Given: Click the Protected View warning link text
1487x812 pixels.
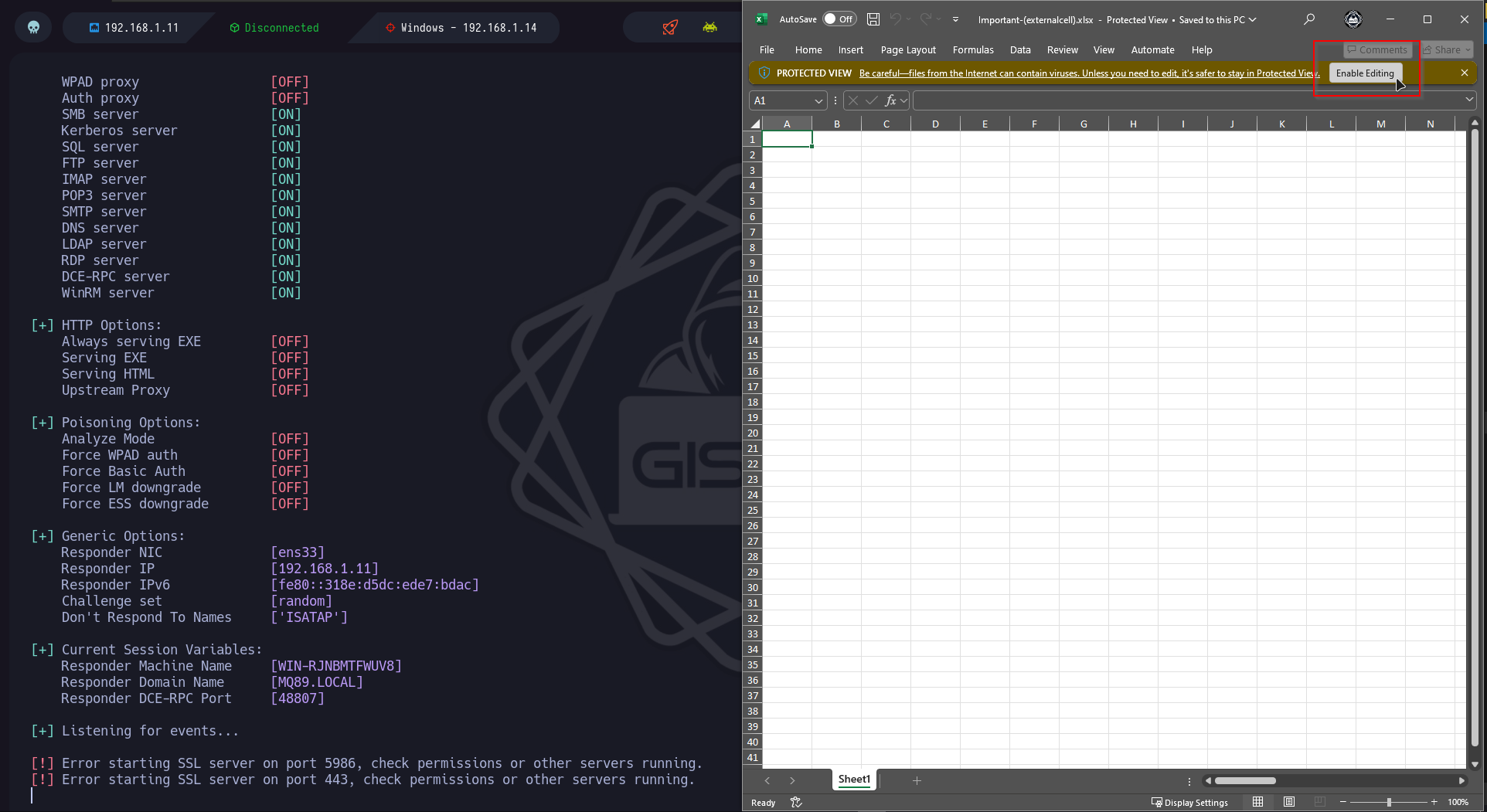Looking at the screenshot, I should [x=1089, y=73].
